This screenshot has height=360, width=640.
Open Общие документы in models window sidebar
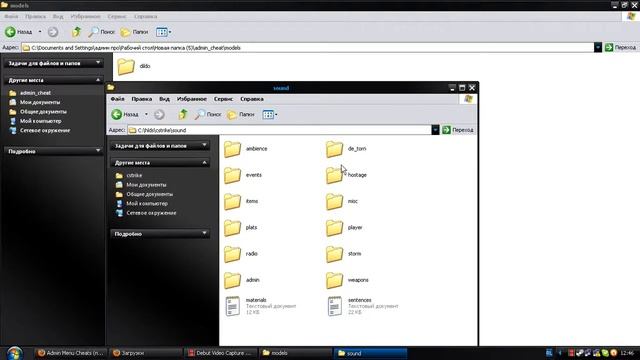tap(38, 112)
